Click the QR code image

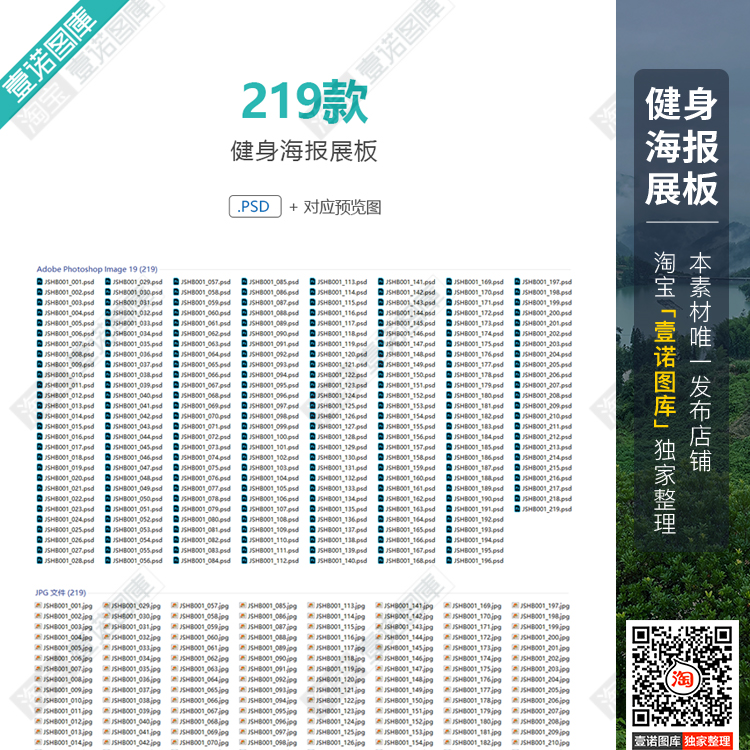pyautogui.click(x=682, y=676)
